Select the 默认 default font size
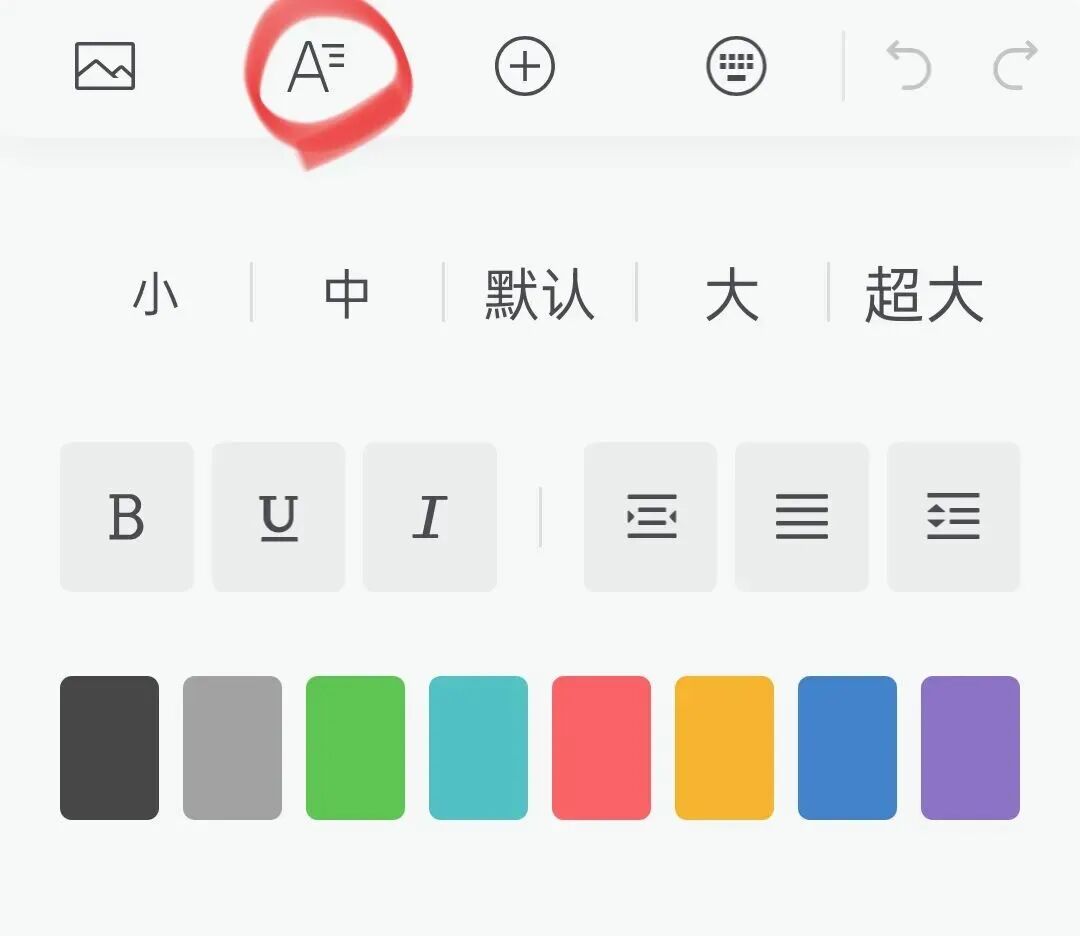The width and height of the screenshot is (1080, 936). 540,291
